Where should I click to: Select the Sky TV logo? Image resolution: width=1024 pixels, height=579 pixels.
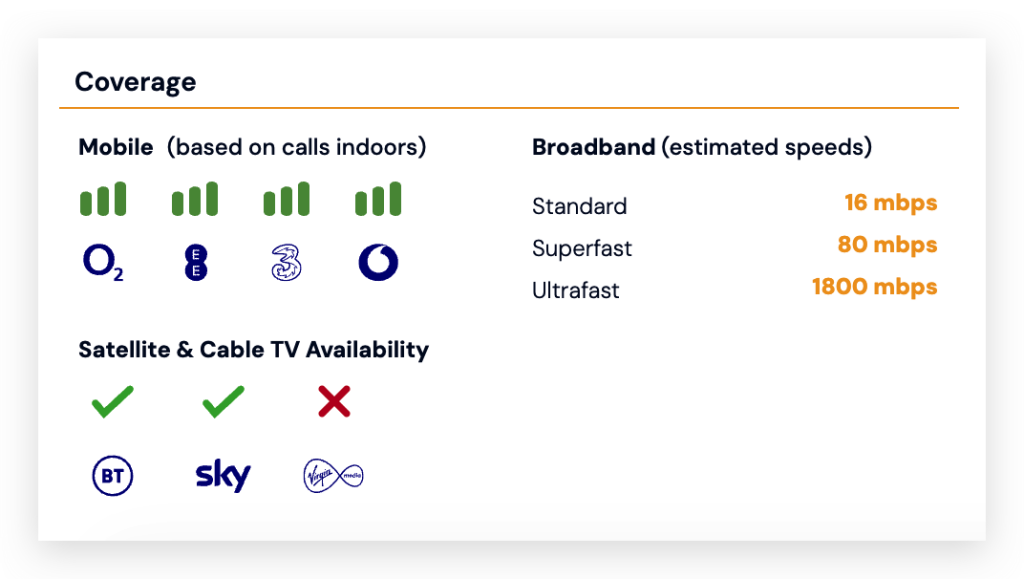pos(223,475)
